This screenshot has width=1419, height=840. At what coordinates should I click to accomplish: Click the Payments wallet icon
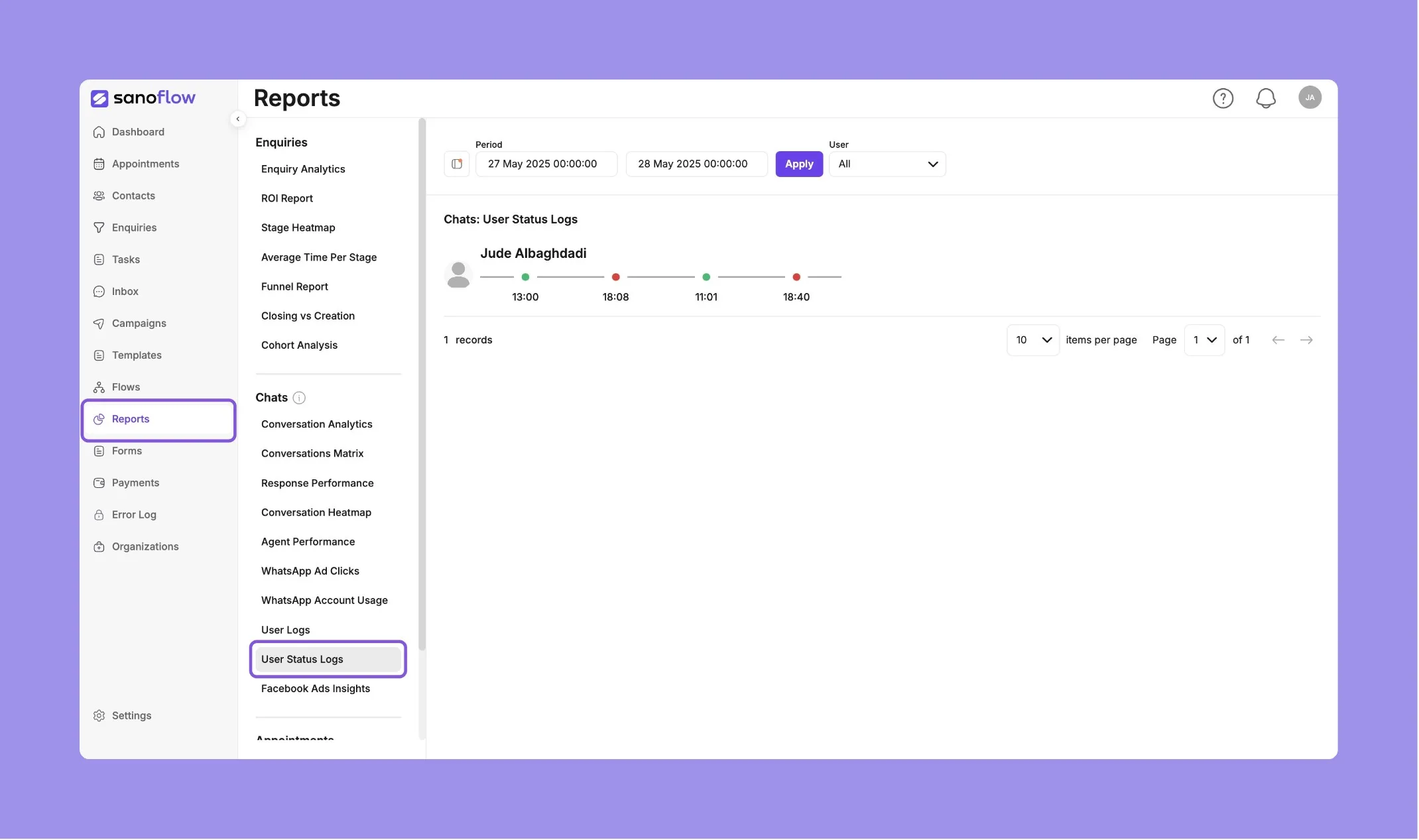99,483
